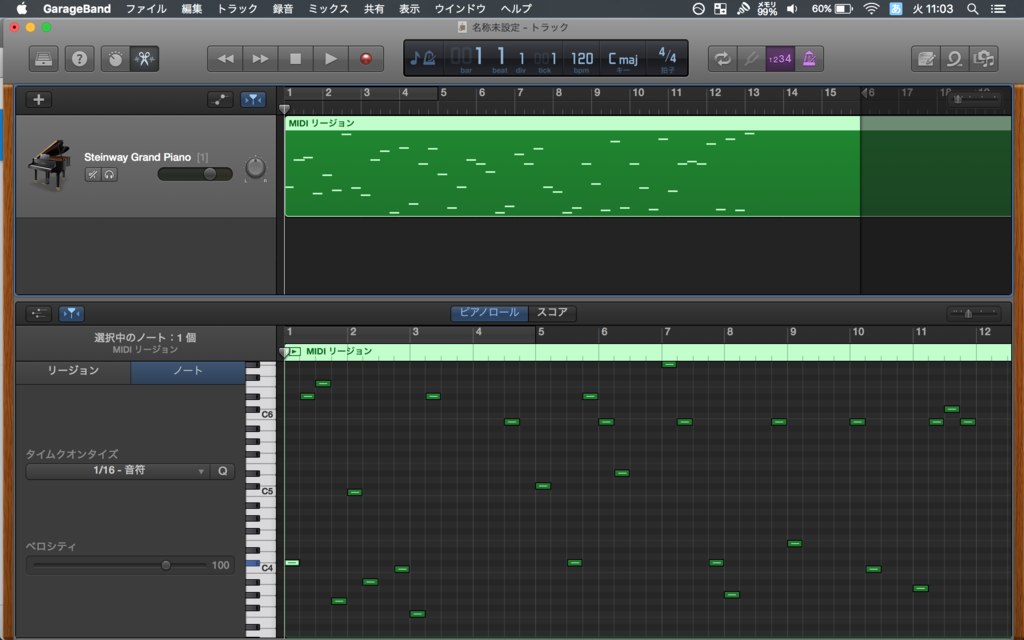The height and width of the screenshot is (640, 1024).
Task: Switch to the Score tab
Action: 552,312
